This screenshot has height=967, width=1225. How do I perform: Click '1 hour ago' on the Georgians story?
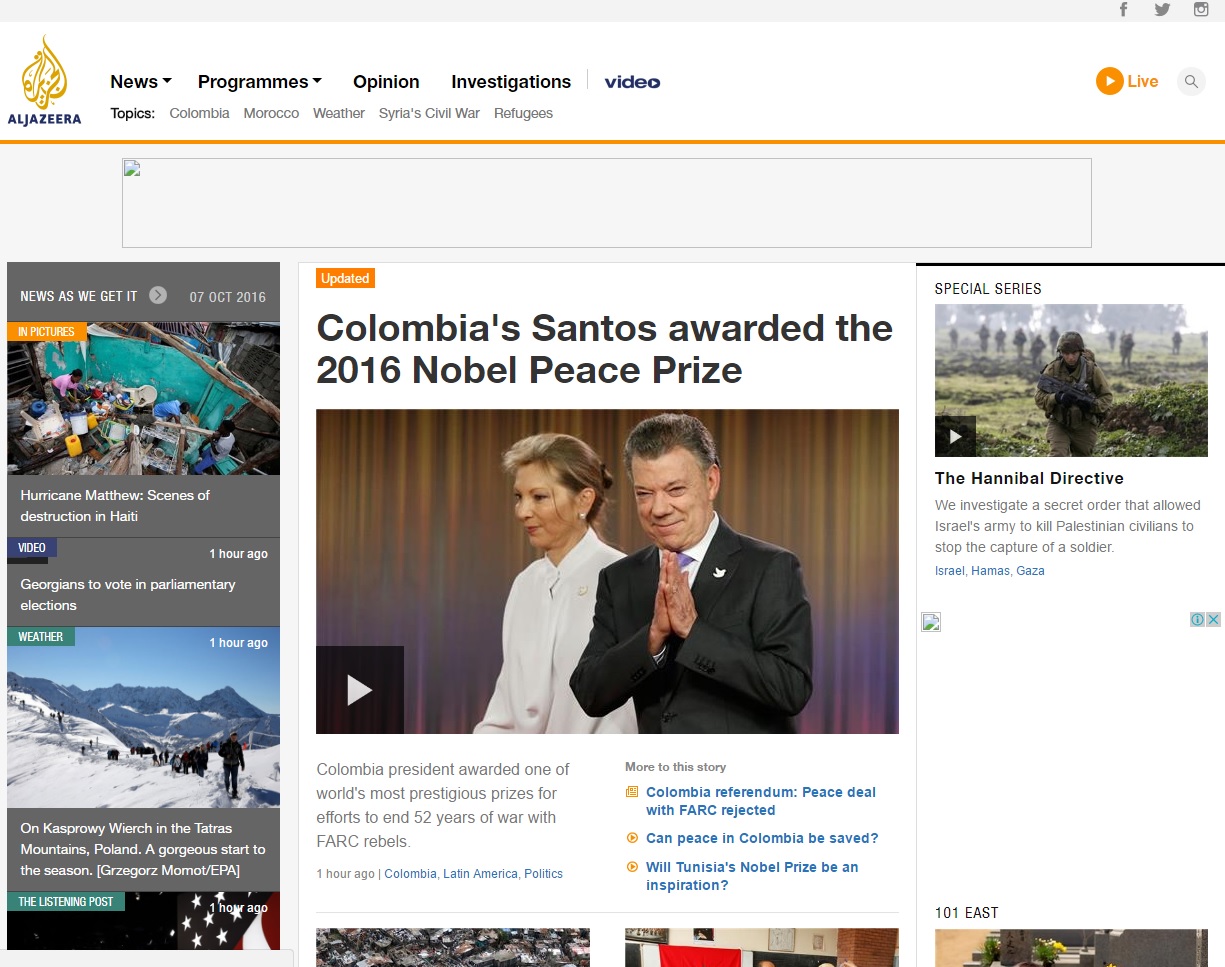[238, 554]
